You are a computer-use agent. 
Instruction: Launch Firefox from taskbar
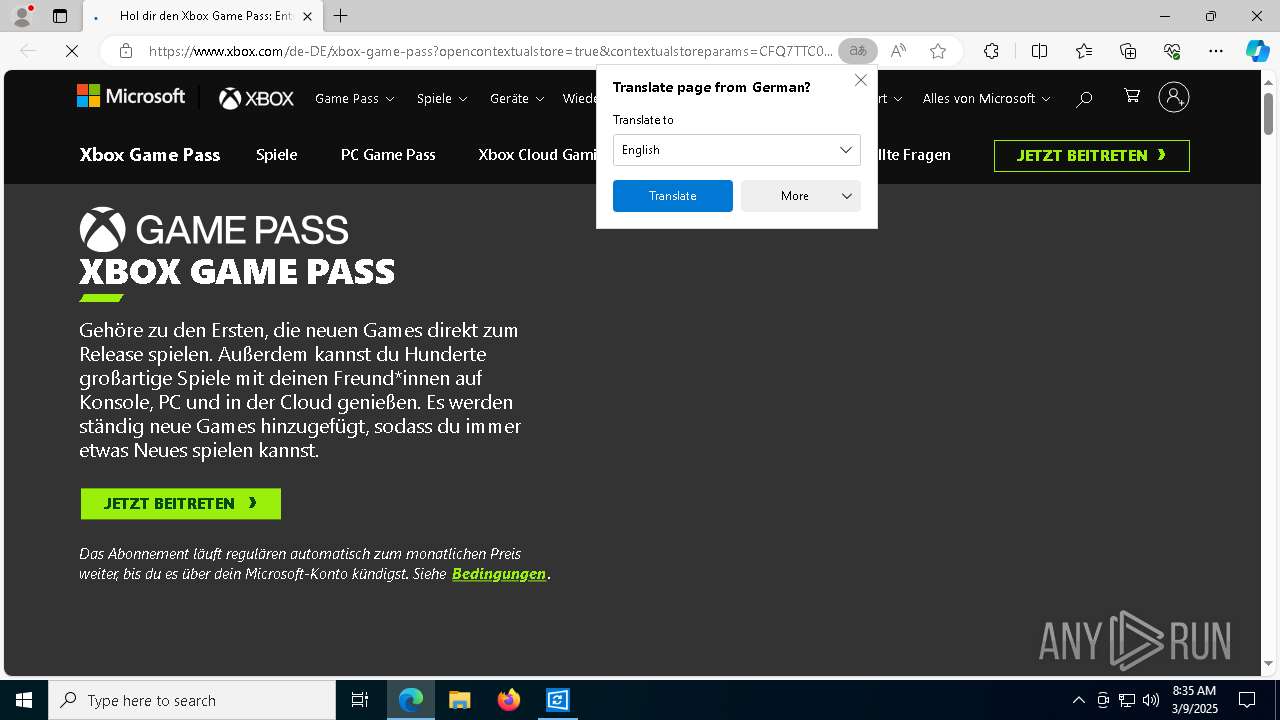pos(509,700)
